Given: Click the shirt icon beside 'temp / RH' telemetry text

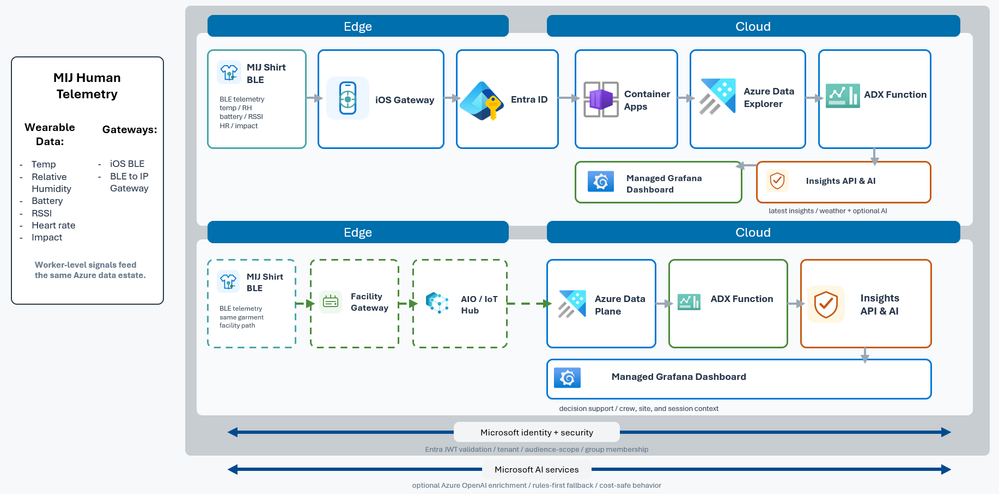Looking at the screenshot, I should [228, 73].
